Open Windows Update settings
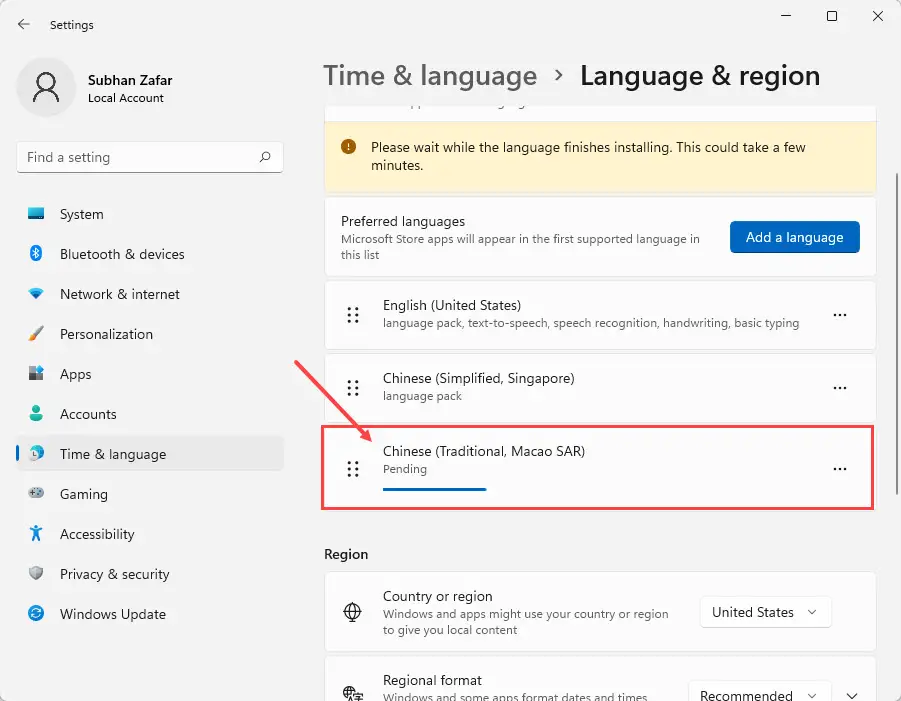This screenshot has height=701, width=901. (x=150, y=614)
